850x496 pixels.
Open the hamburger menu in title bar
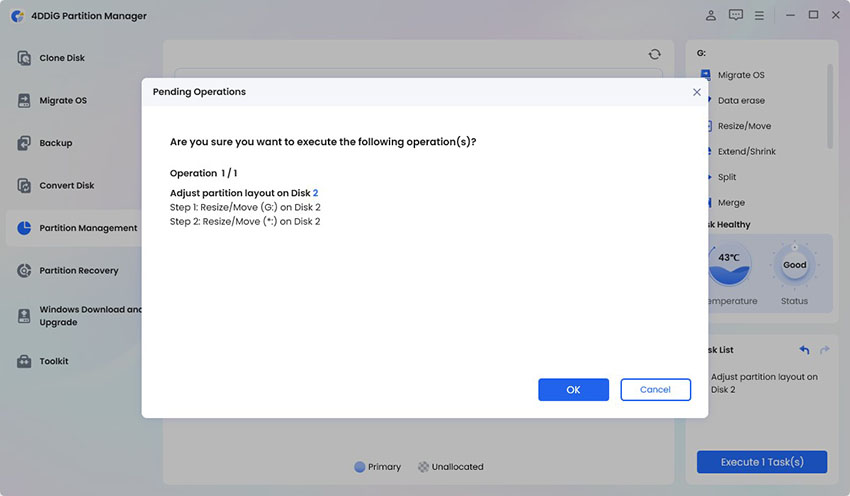[x=759, y=16]
